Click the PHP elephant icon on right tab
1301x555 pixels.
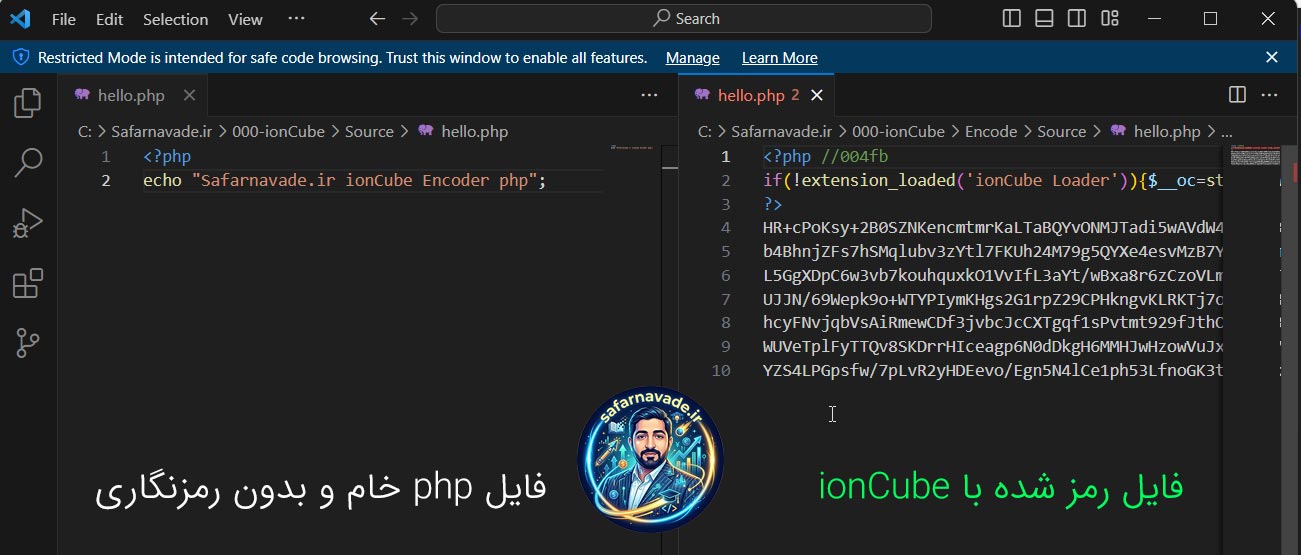702,95
